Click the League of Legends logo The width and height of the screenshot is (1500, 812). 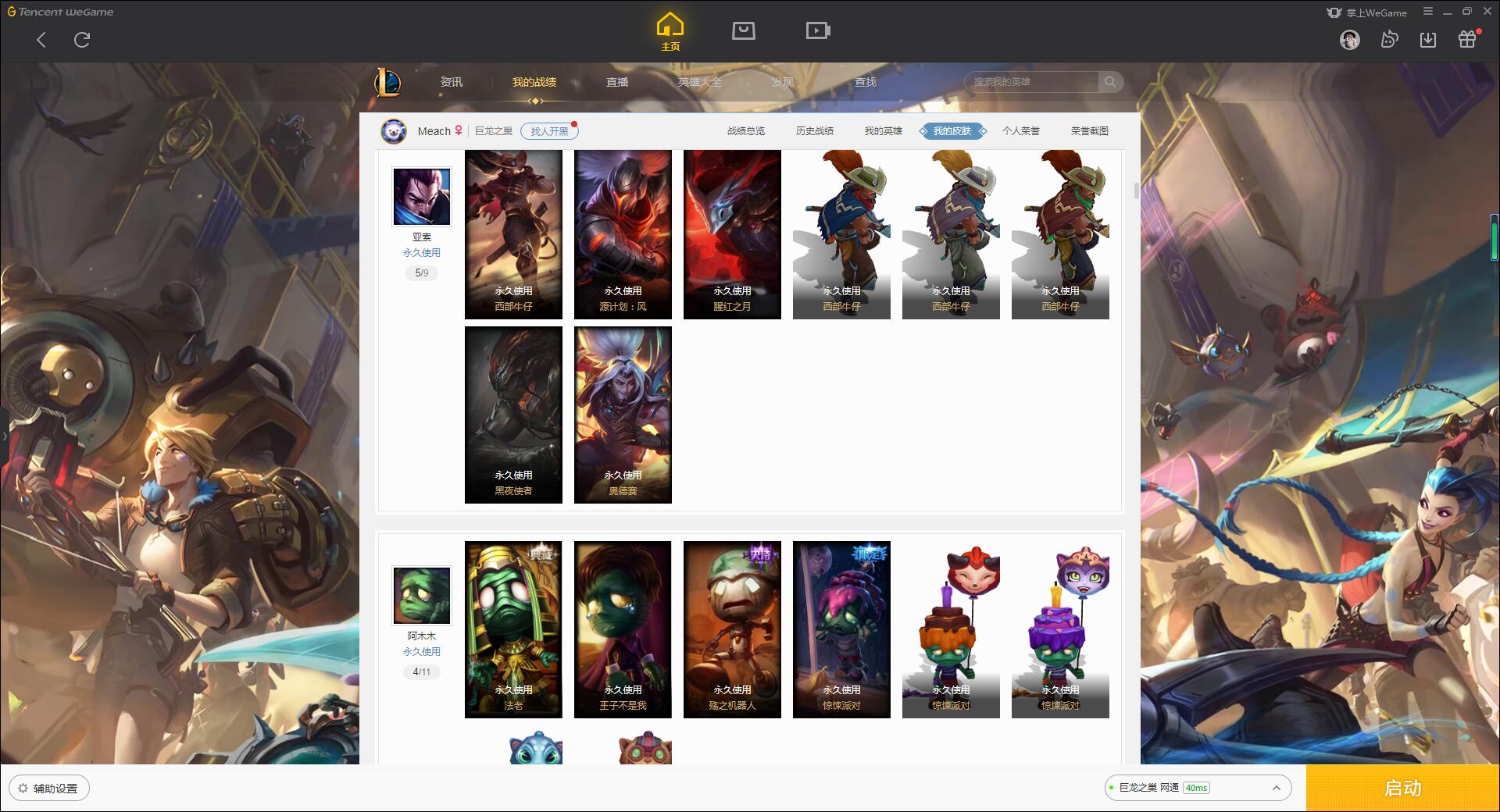tap(387, 82)
